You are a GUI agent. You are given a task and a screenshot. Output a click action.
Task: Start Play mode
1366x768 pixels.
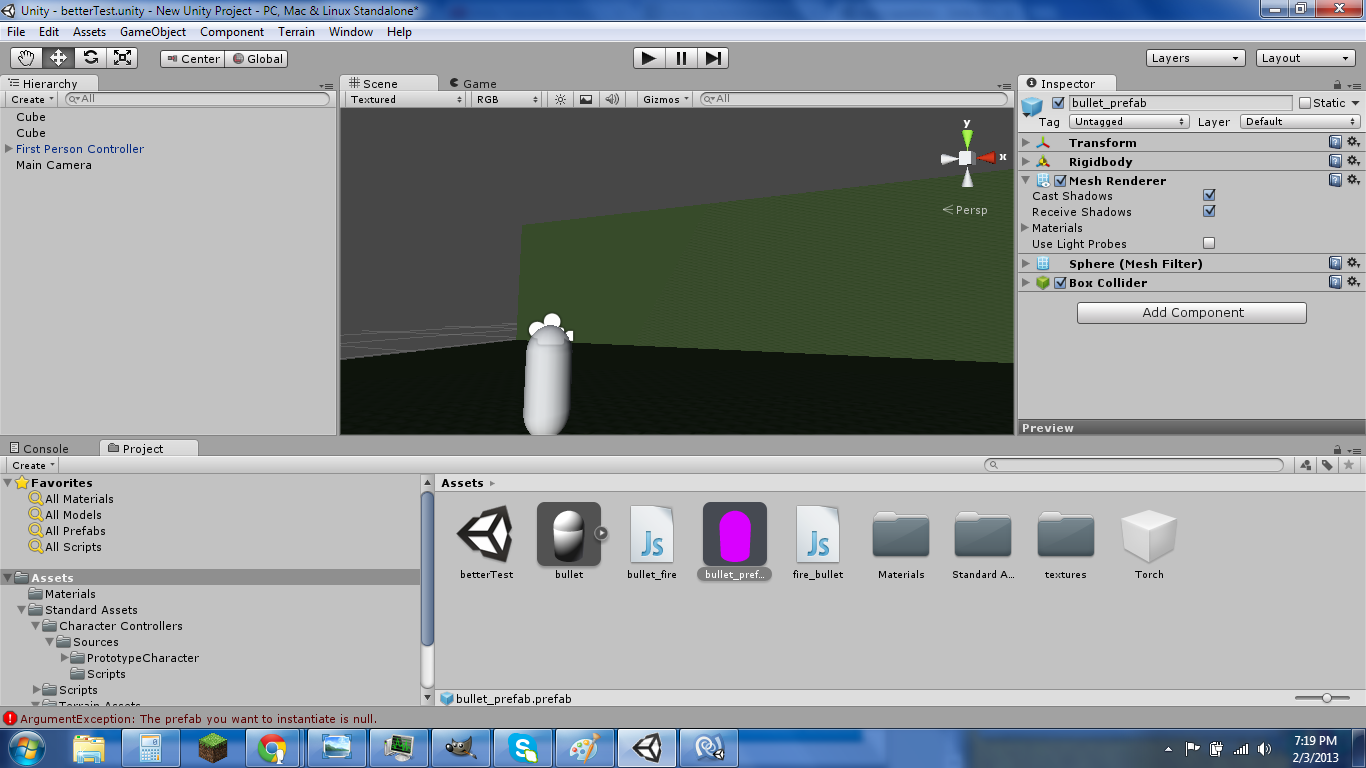[649, 58]
